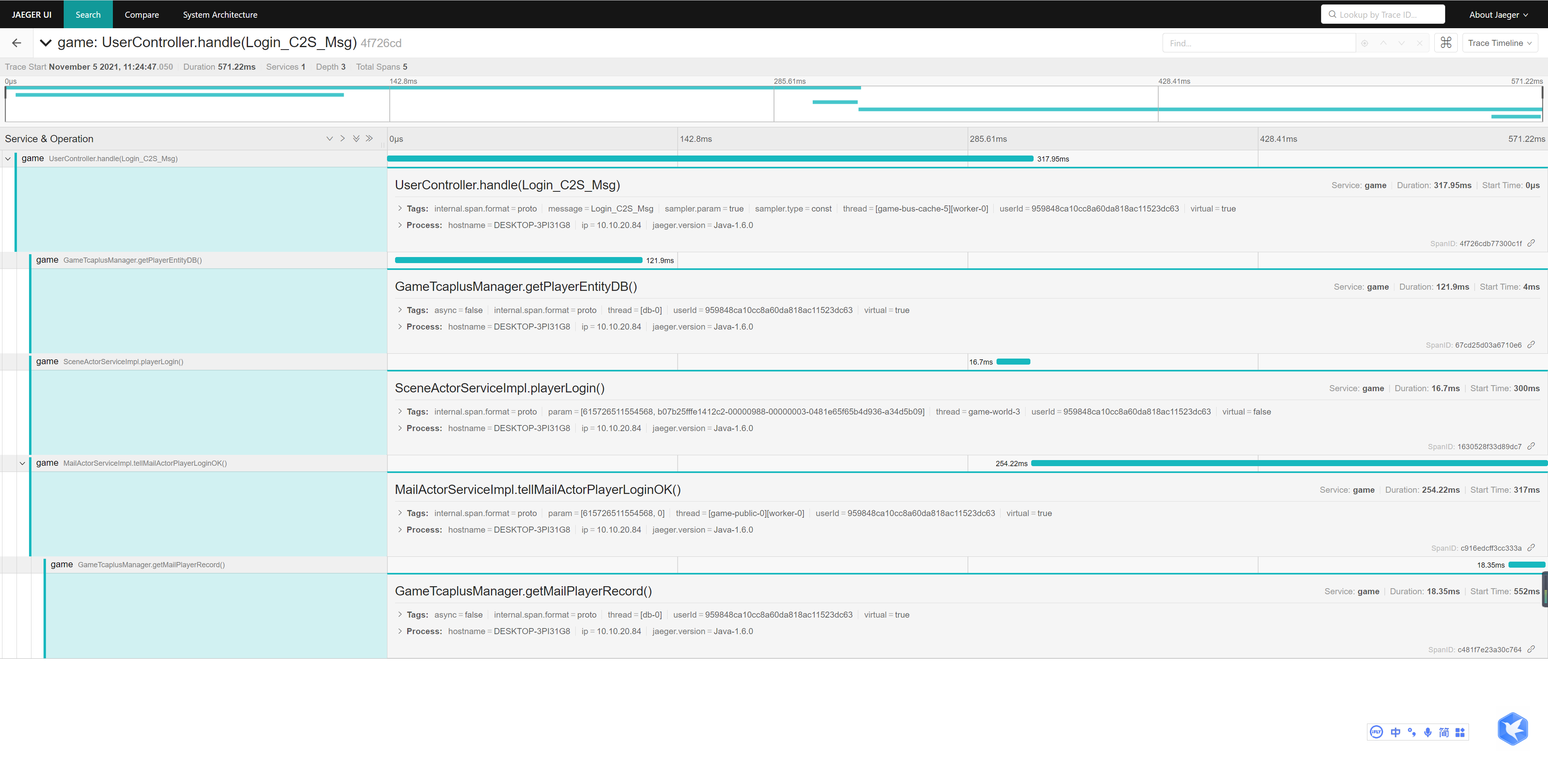Click the back arrow to return to search results
1548x784 pixels.
16,43
